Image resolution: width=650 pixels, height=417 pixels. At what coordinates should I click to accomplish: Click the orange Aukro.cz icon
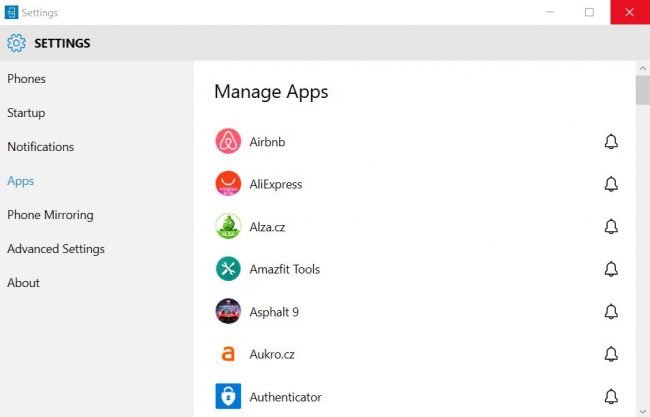[228, 354]
